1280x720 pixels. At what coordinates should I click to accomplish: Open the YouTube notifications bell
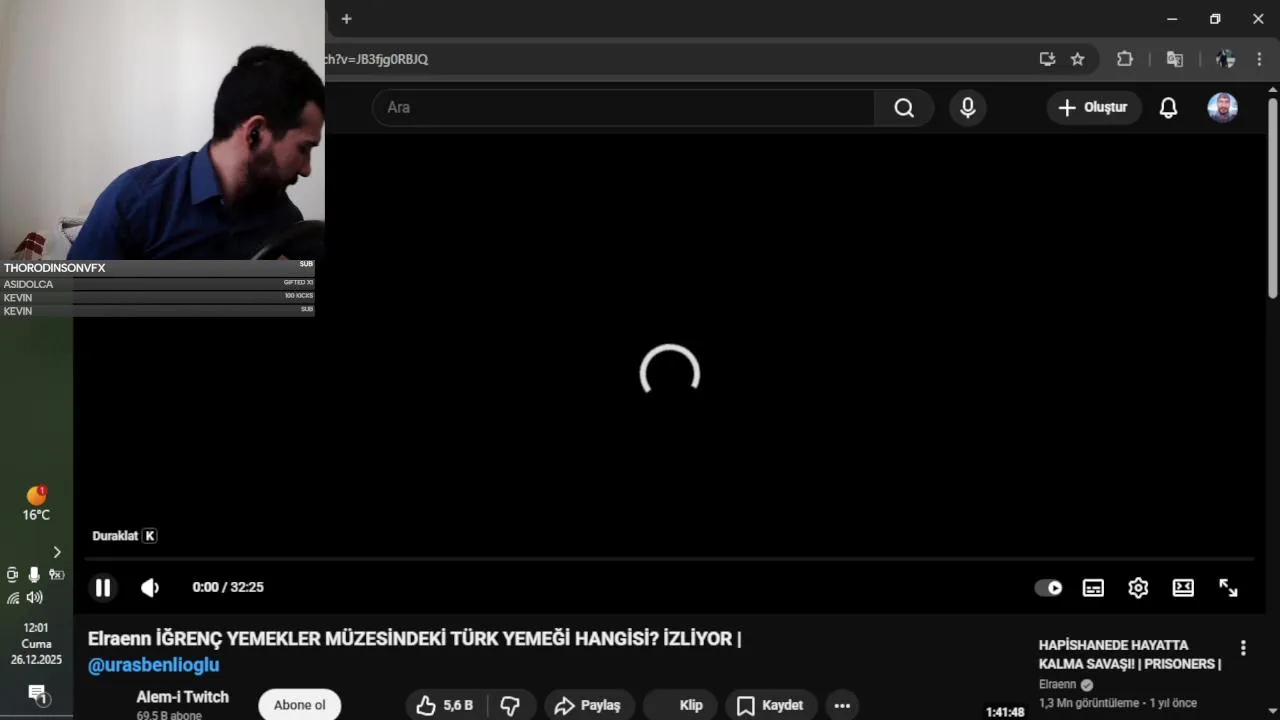1168,108
